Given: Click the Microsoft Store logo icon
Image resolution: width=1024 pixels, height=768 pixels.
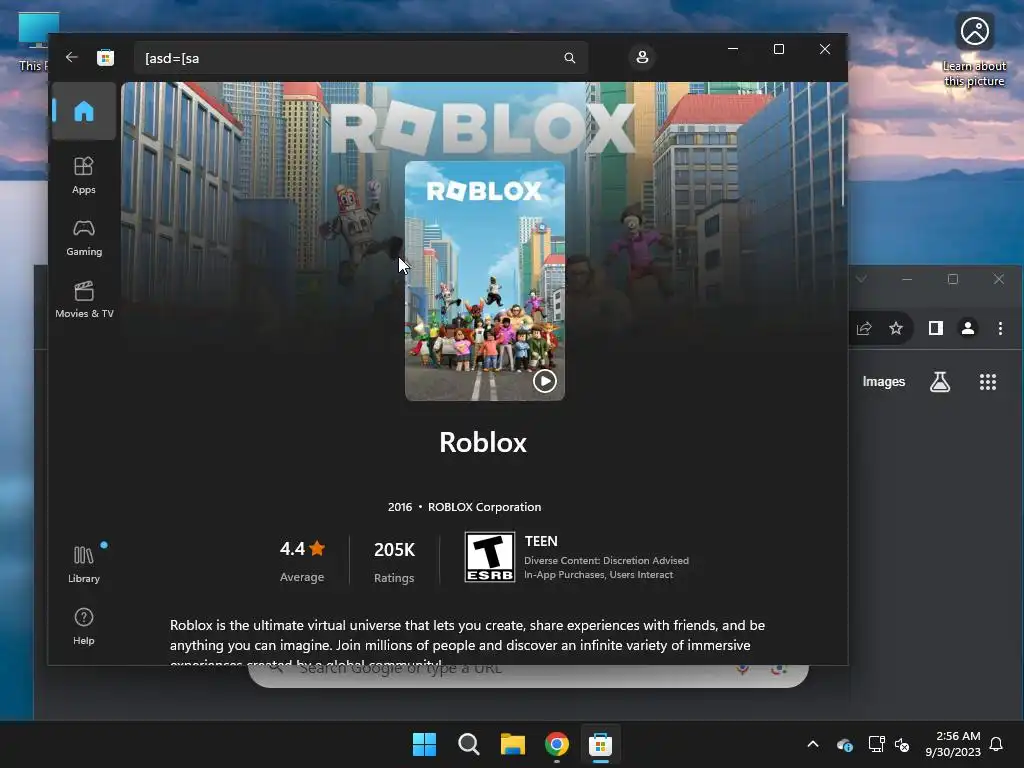Looking at the screenshot, I should pos(105,57).
